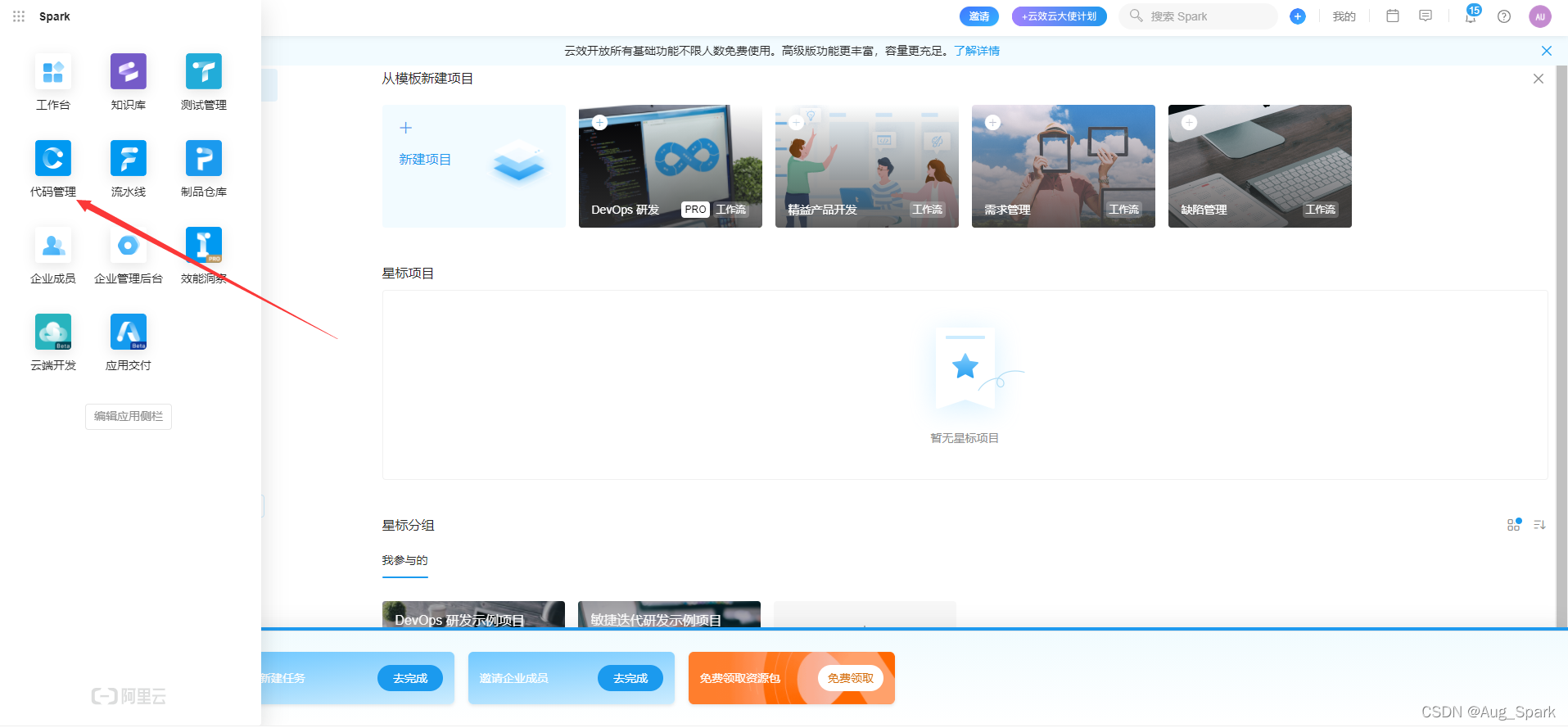Click 去完成 on 邀请企业成员 card
The height and width of the screenshot is (728, 1568).
[x=630, y=678]
